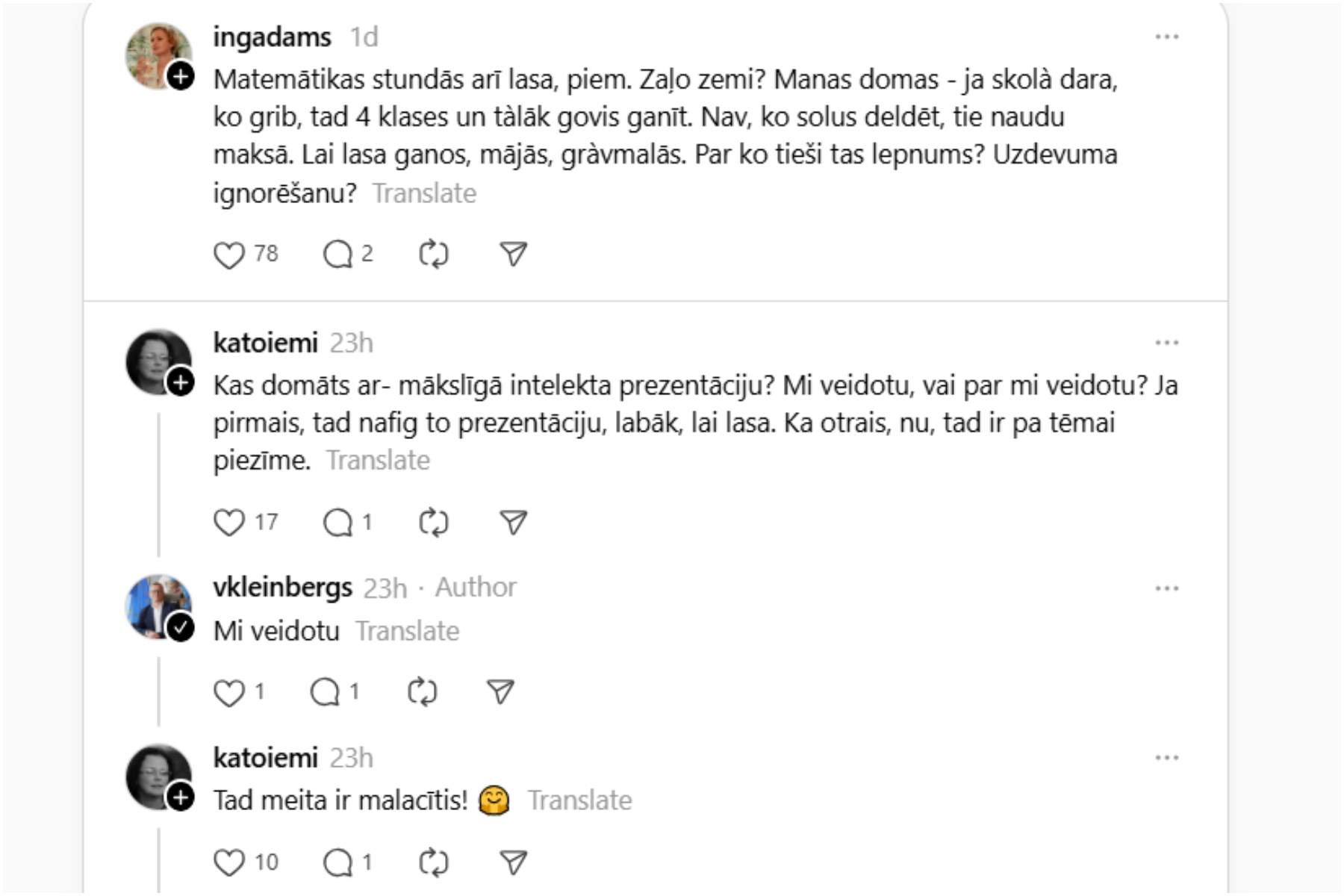Image resolution: width=1344 pixels, height=896 pixels.
Task: Share ingadams' comment via send icon
Action: (x=513, y=255)
